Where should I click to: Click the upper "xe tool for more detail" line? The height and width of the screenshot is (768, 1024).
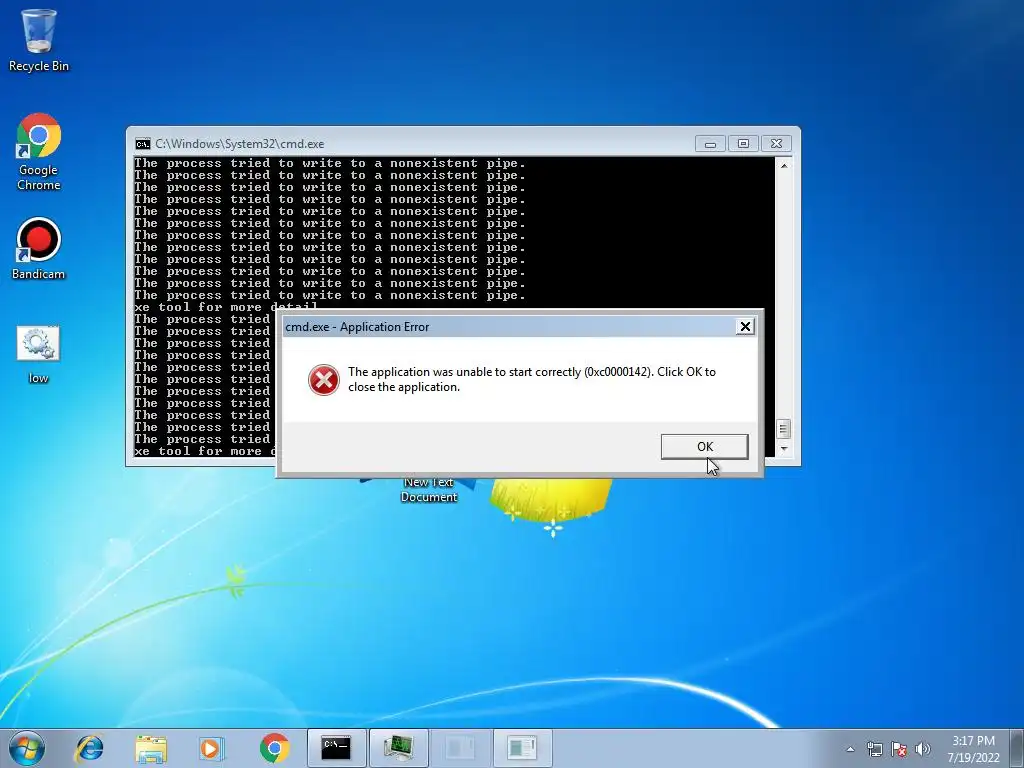pos(226,306)
